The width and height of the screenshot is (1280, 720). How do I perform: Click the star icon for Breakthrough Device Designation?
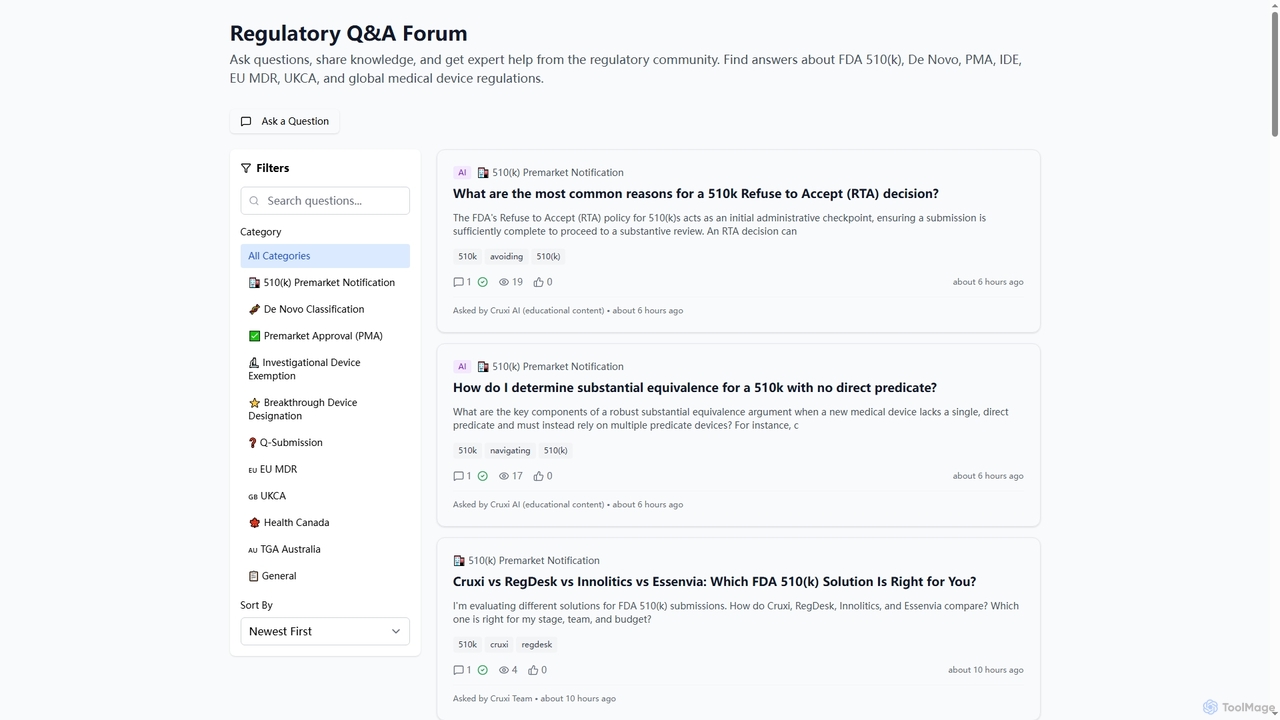(254, 403)
